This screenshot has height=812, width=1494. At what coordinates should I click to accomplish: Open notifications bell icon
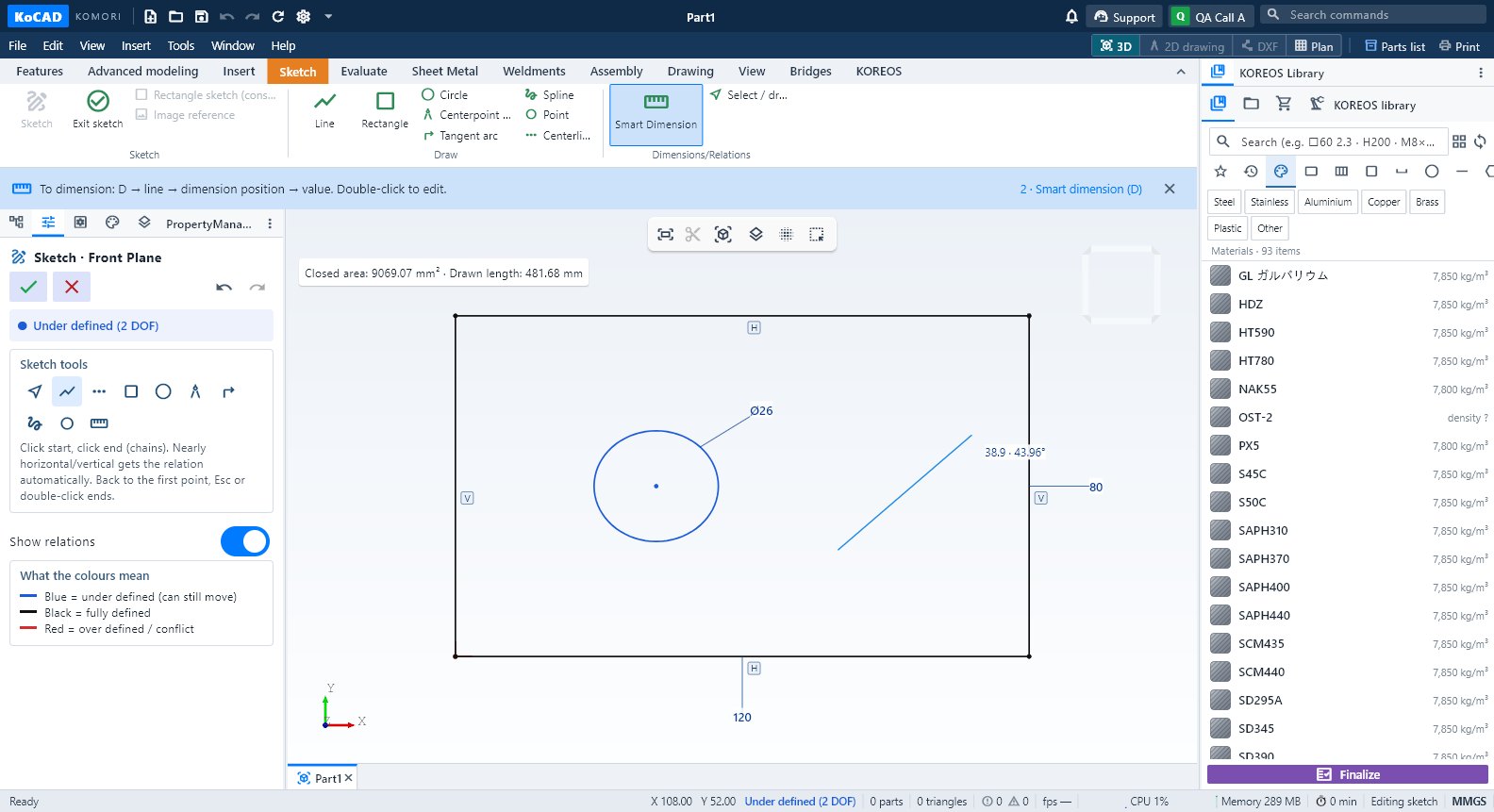pos(1071,16)
